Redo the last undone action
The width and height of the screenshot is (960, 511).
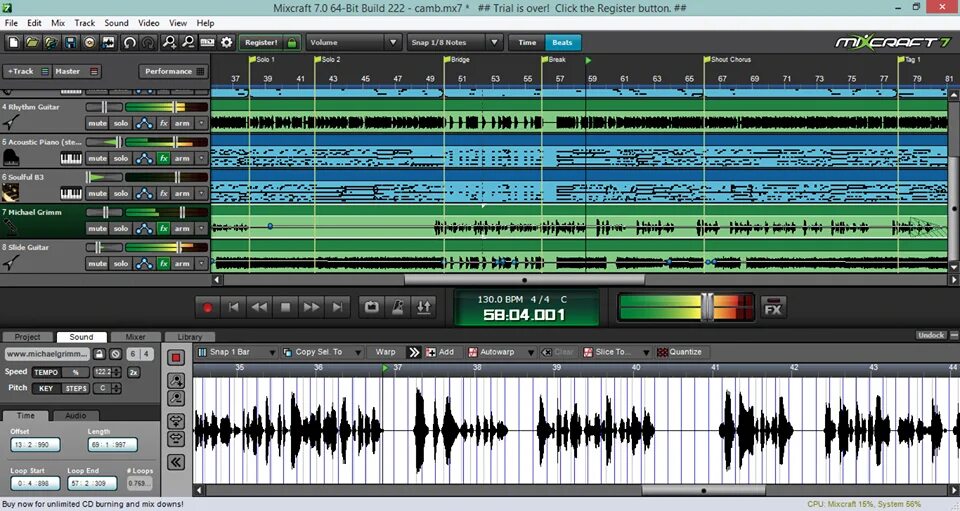coord(148,42)
